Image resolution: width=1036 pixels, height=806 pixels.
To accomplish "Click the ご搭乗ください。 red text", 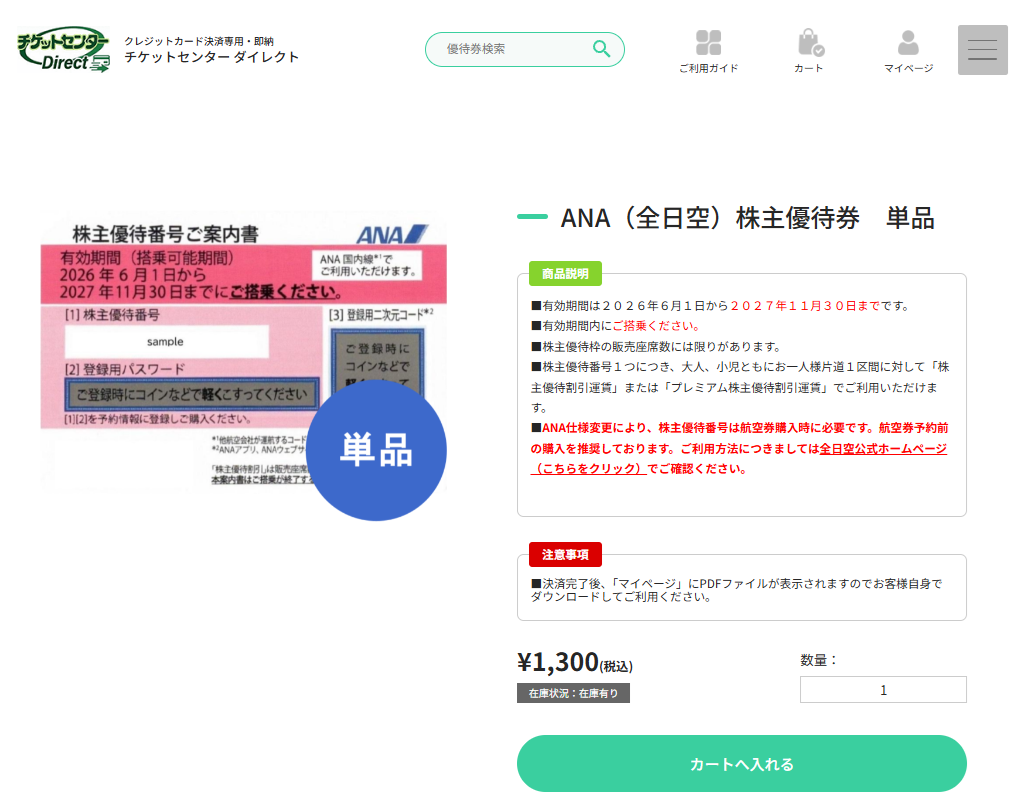I will [x=656, y=326].
